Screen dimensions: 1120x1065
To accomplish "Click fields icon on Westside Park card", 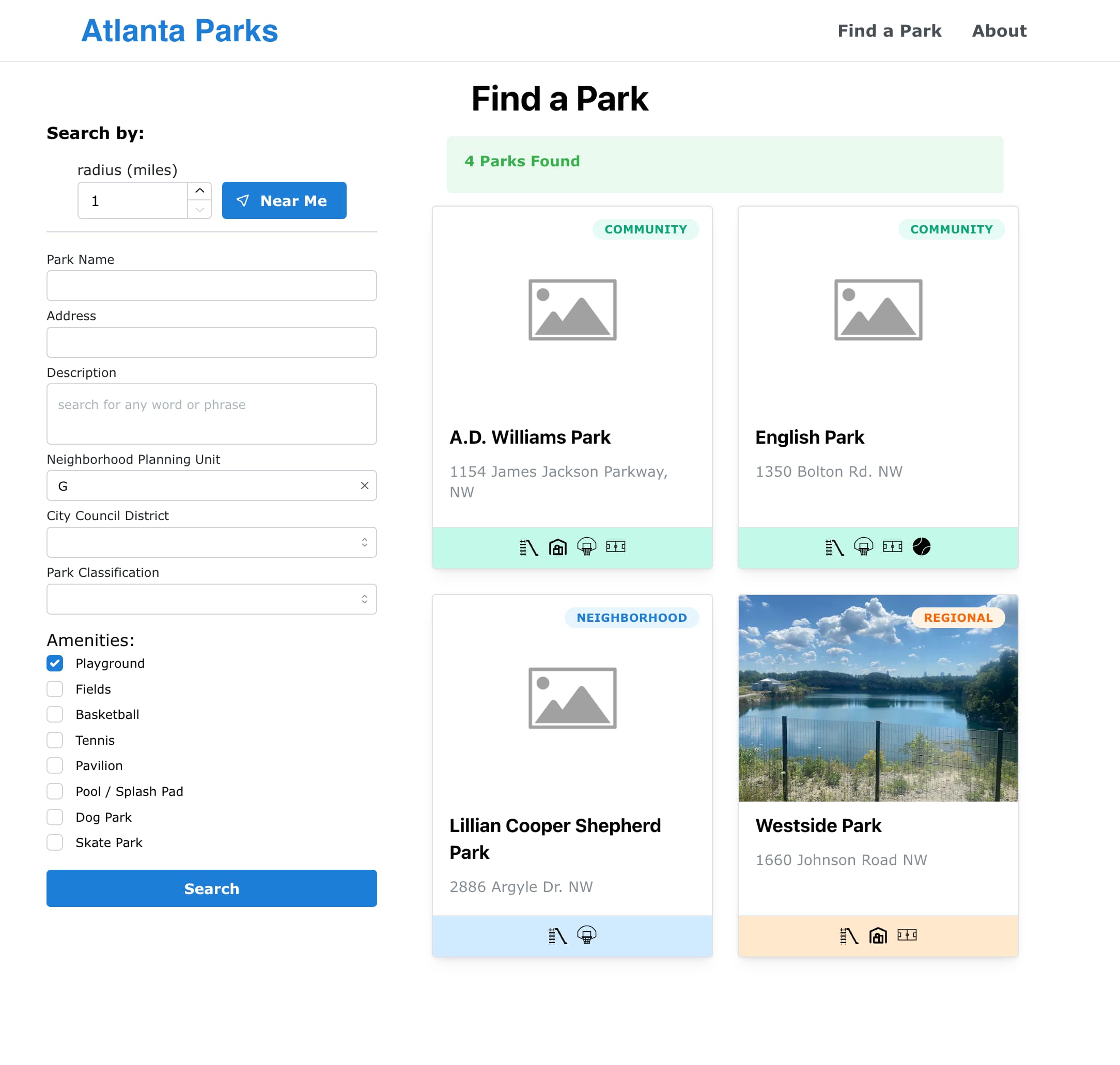I will pos(907,935).
